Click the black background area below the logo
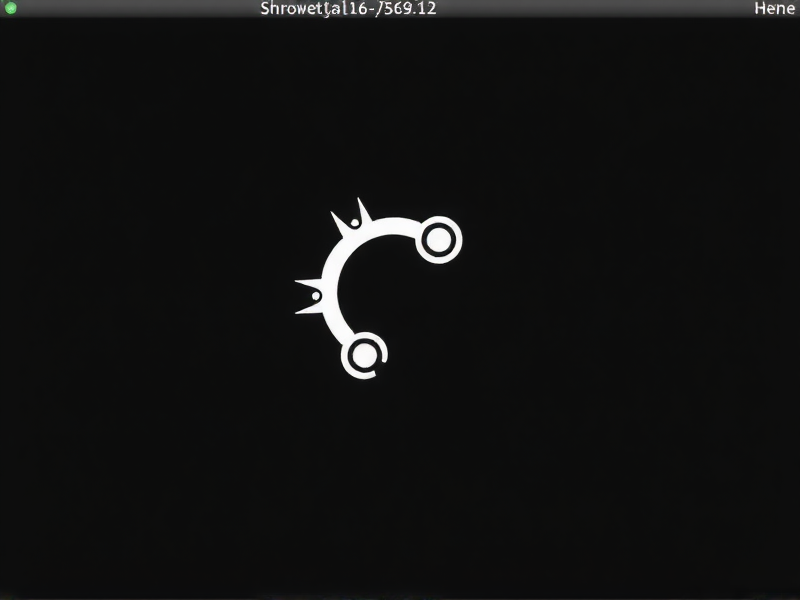Screen dimensions: 800x600 (400, 490)
